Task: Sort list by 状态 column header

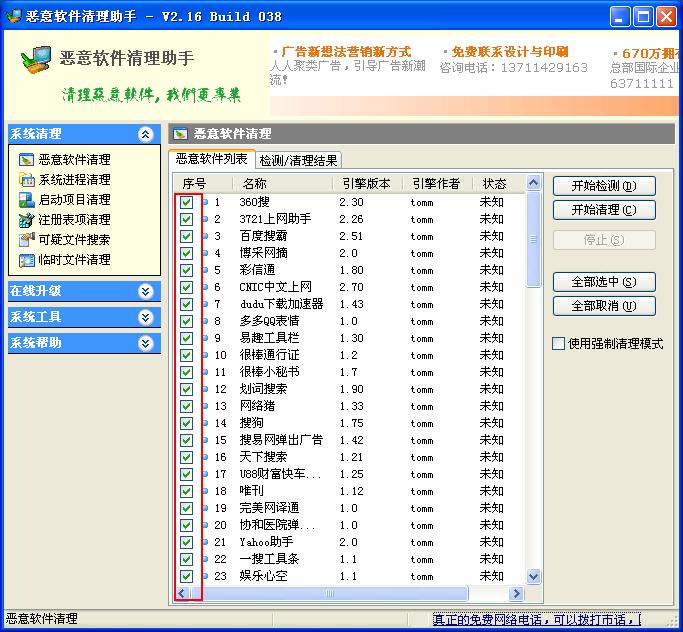Action: 499,183
